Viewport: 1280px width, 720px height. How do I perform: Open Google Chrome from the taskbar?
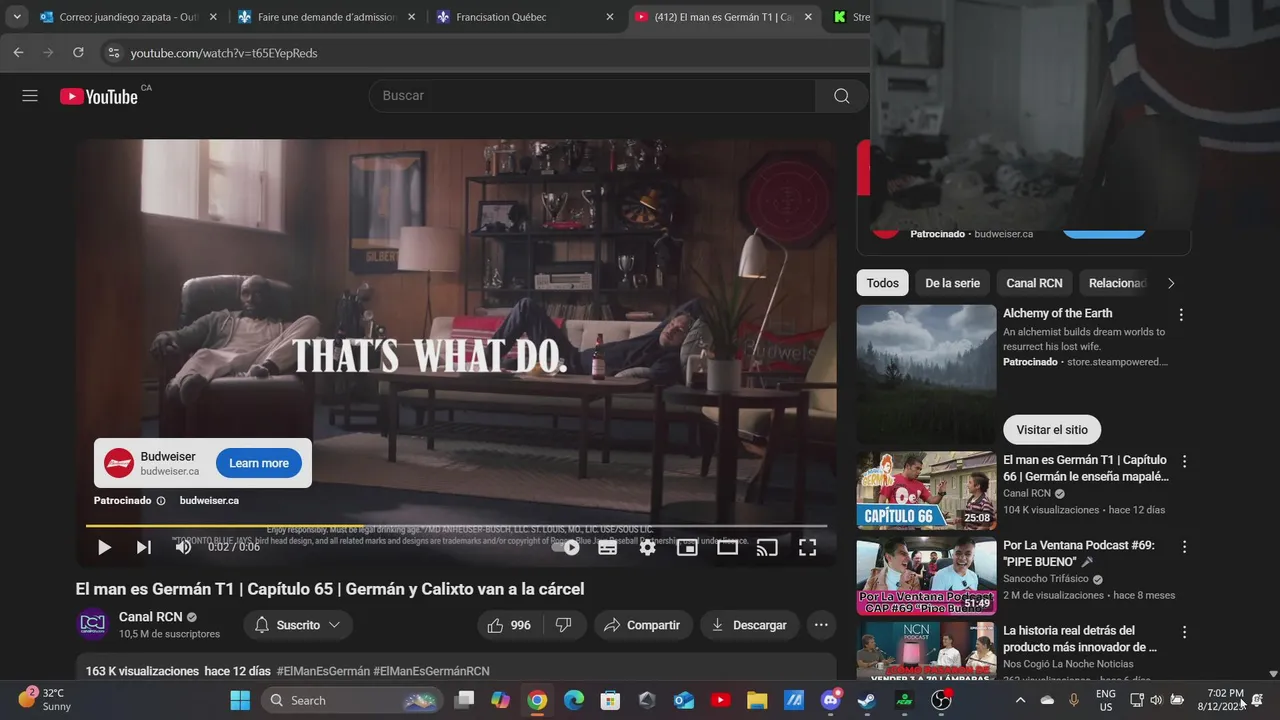pos(537,700)
